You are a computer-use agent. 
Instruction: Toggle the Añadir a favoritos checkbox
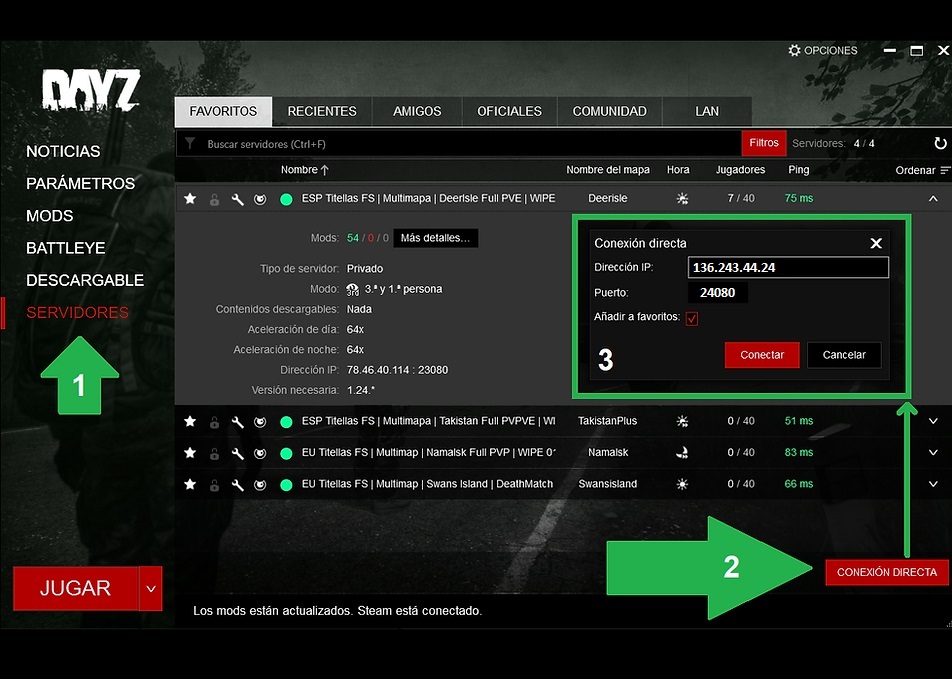coord(692,318)
